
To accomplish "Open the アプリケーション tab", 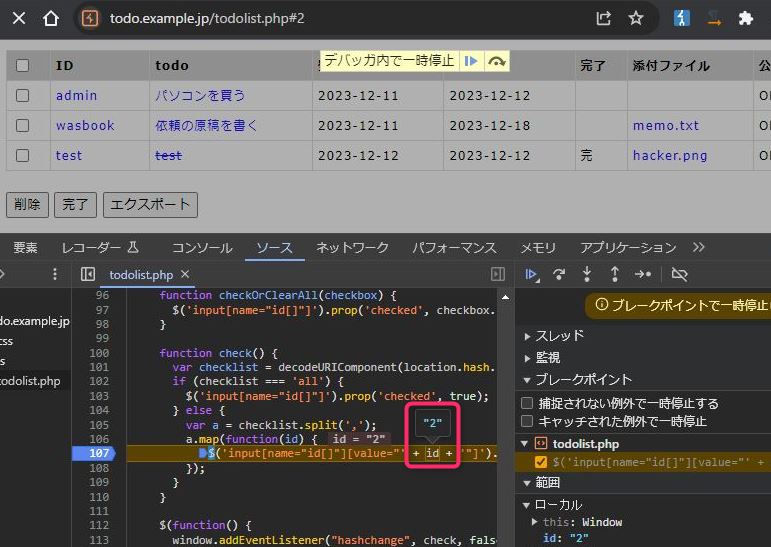I will [x=628, y=247].
